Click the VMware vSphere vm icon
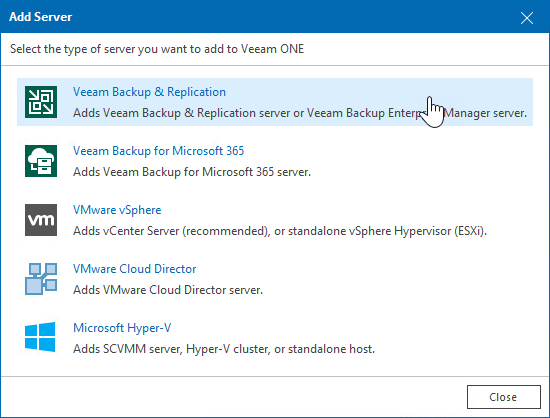 (41, 220)
